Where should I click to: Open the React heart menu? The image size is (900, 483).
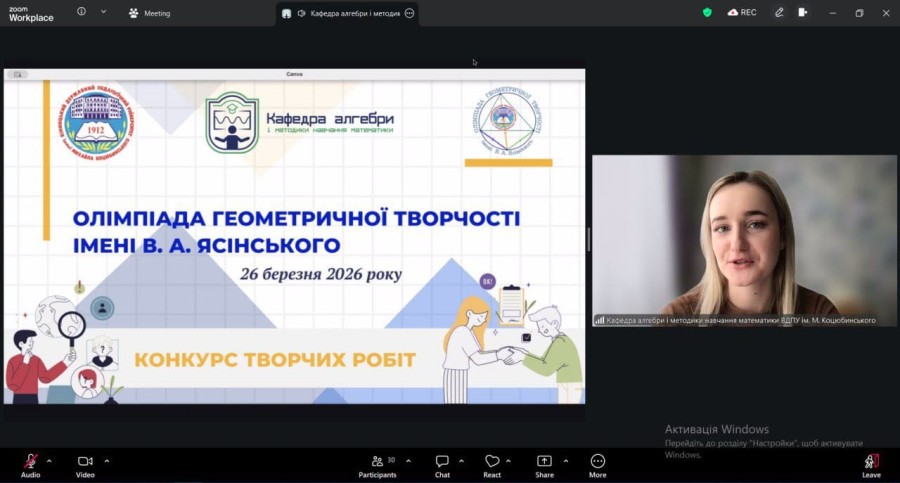[x=492, y=465]
